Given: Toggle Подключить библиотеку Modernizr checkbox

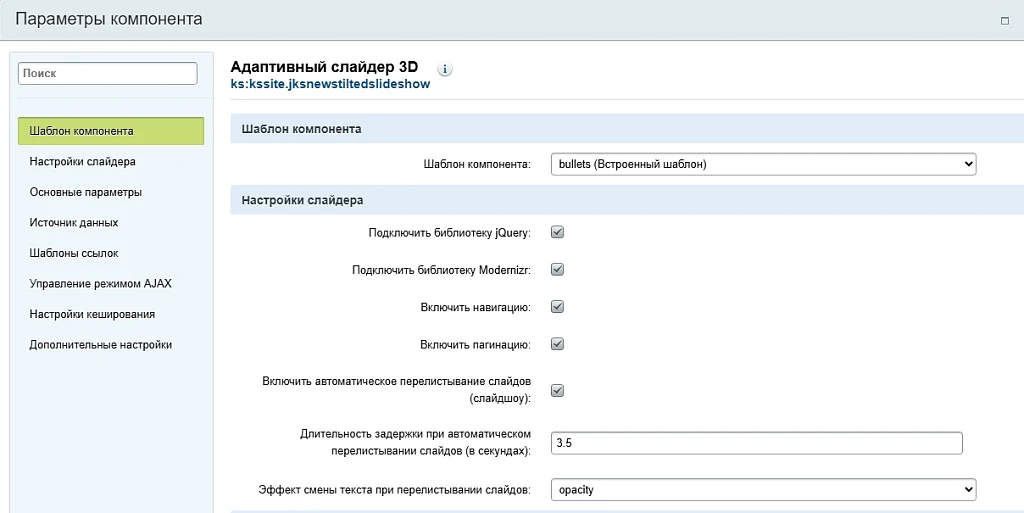Looking at the screenshot, I should (557, 269).
